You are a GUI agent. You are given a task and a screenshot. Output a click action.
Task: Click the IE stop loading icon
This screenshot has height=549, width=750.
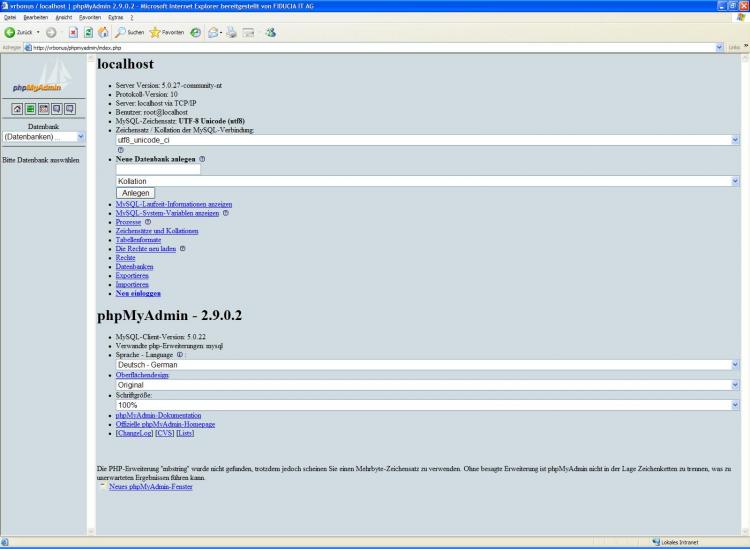[x=73, y=31]
